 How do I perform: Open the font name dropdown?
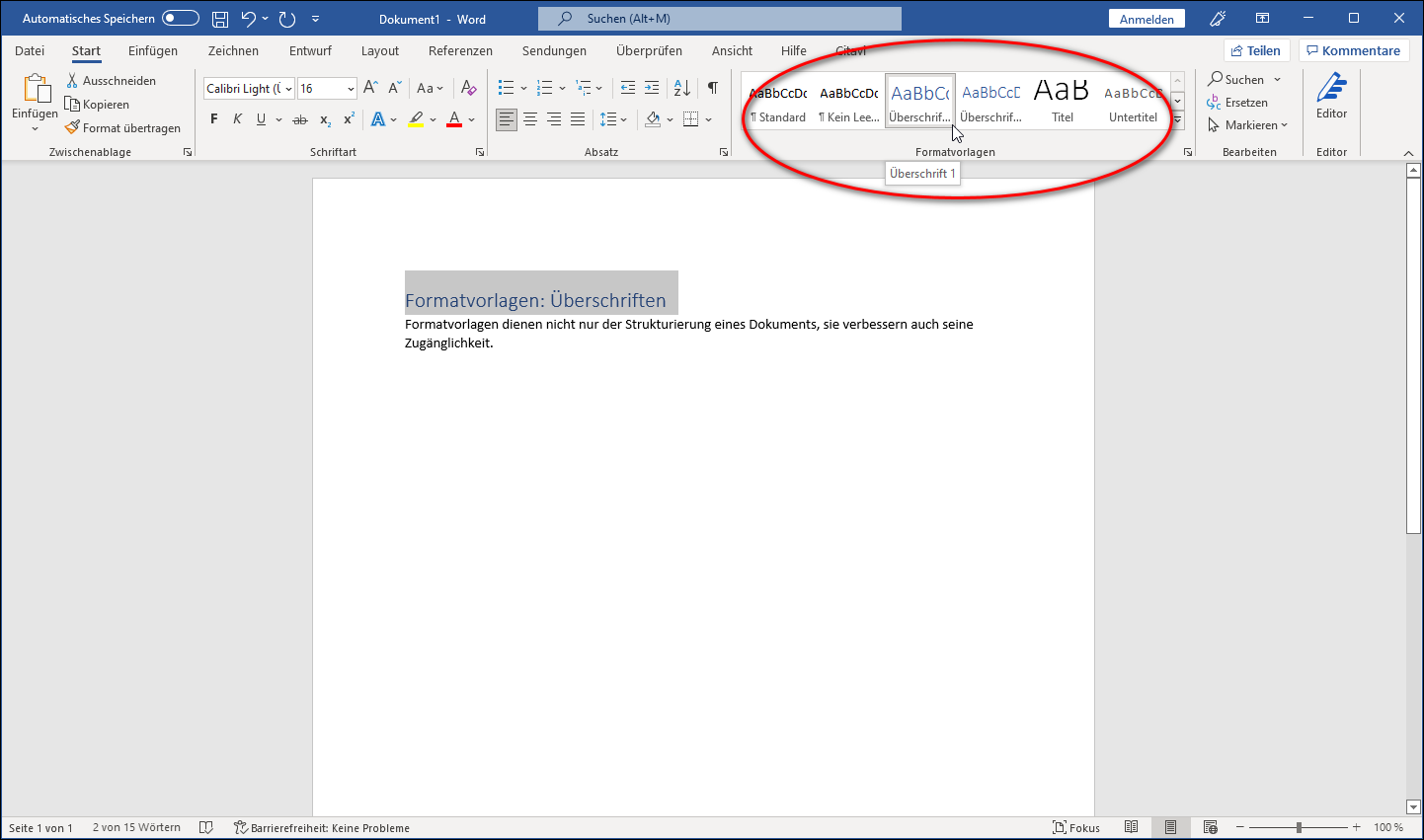tap(288, 89)
